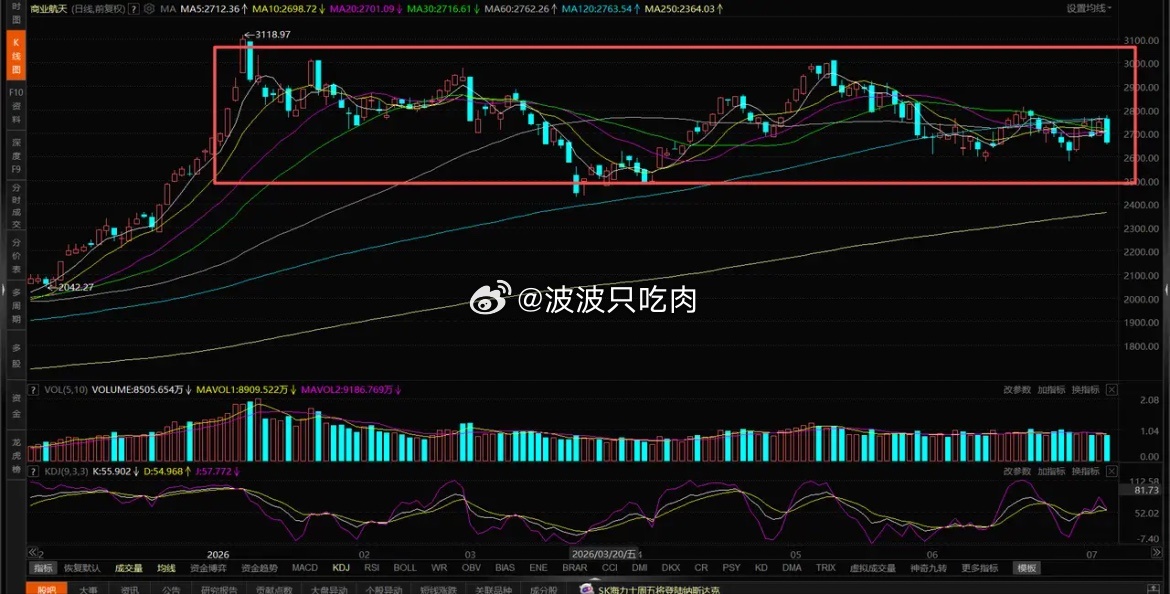Viewport: 1170px width, 594px height.
Task: Select BRAR indicator
Action: [x=575, y=568]
